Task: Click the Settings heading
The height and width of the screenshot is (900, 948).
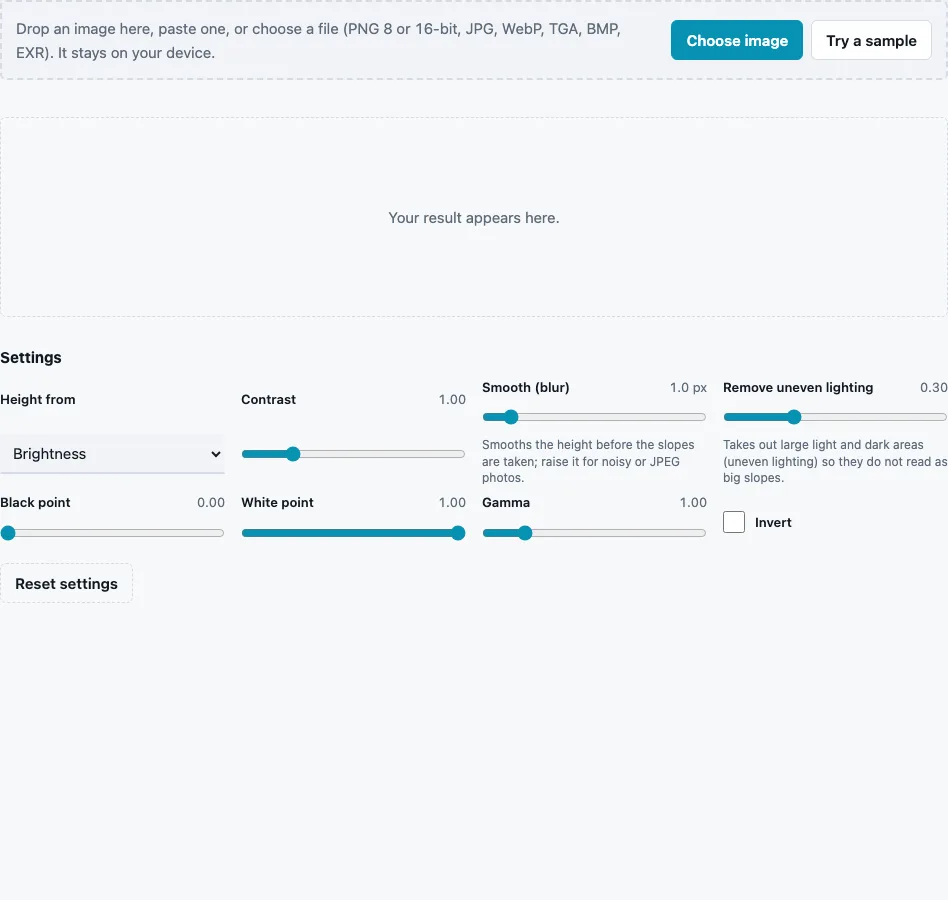Action: [x=31, y=358]
